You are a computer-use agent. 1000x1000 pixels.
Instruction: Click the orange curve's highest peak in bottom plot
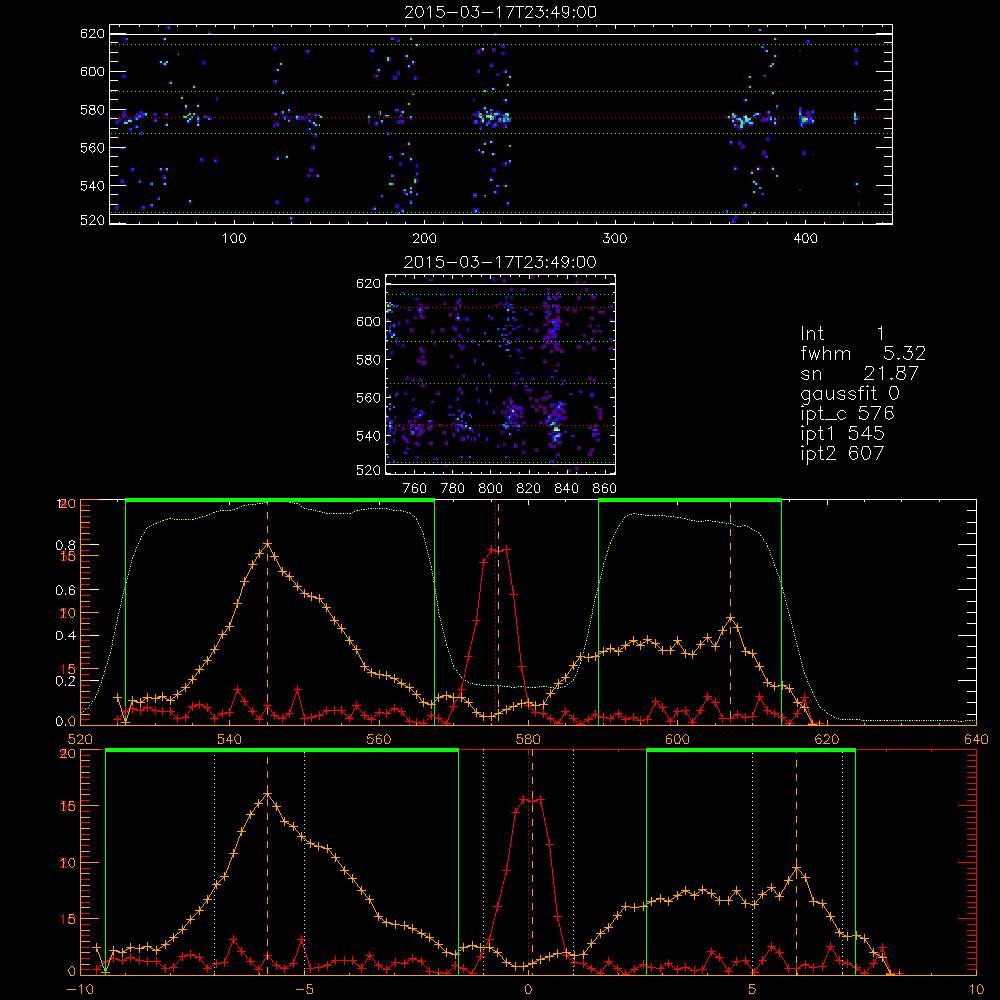click(267, 795)
